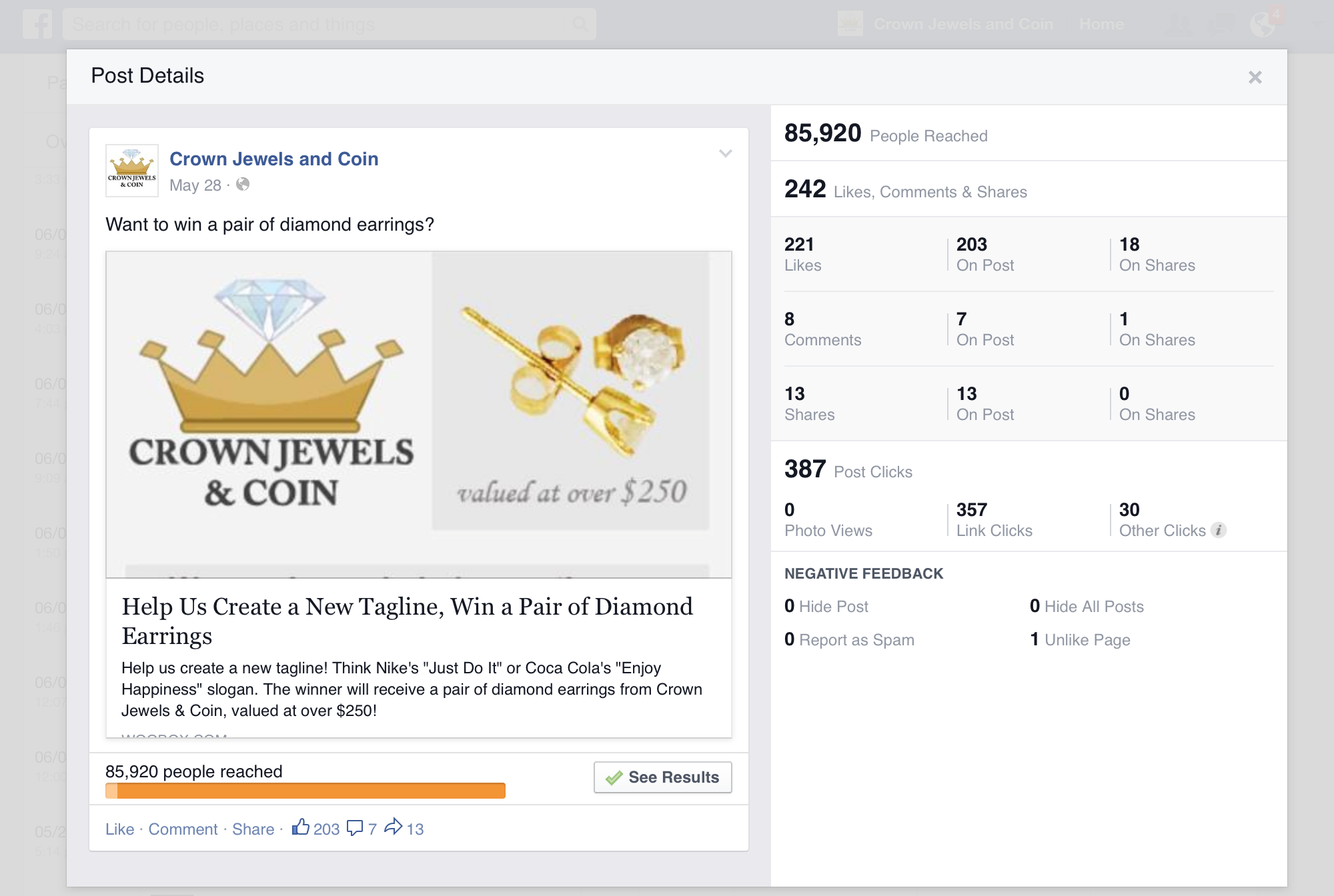Click the public globe privacy icon
The width and height of the screenshot is (1334, 896).
point(243,185)
